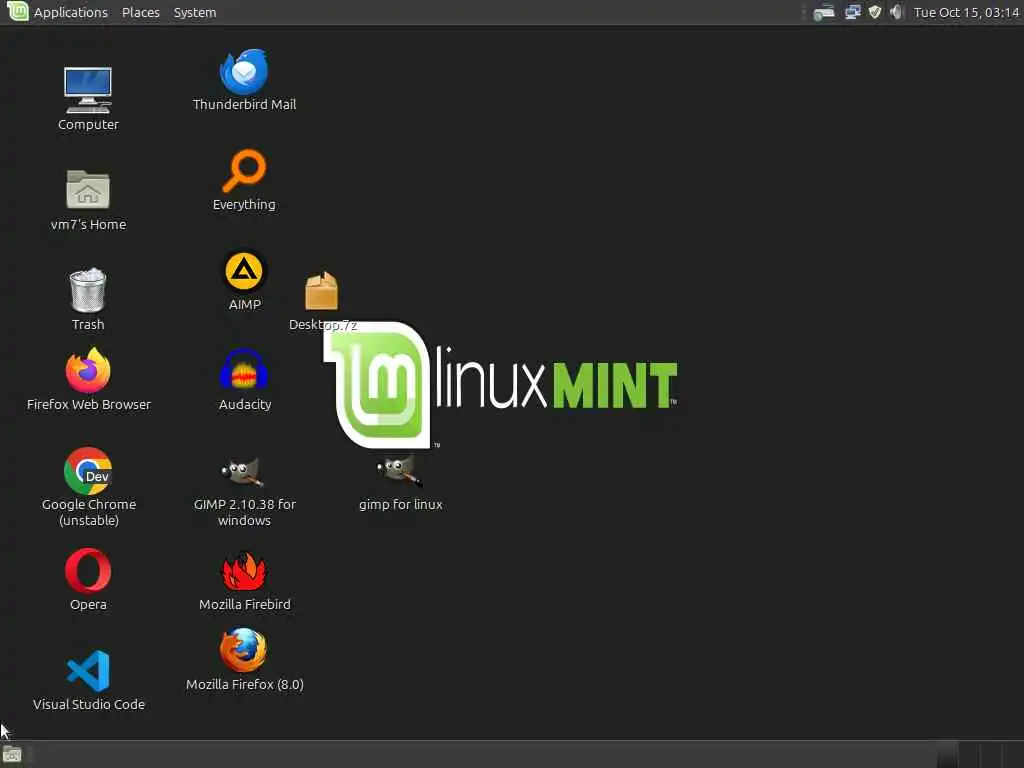
Task: Click the Linux Mint menu logo
Action: pyautogui.click(x=18, y=11)
